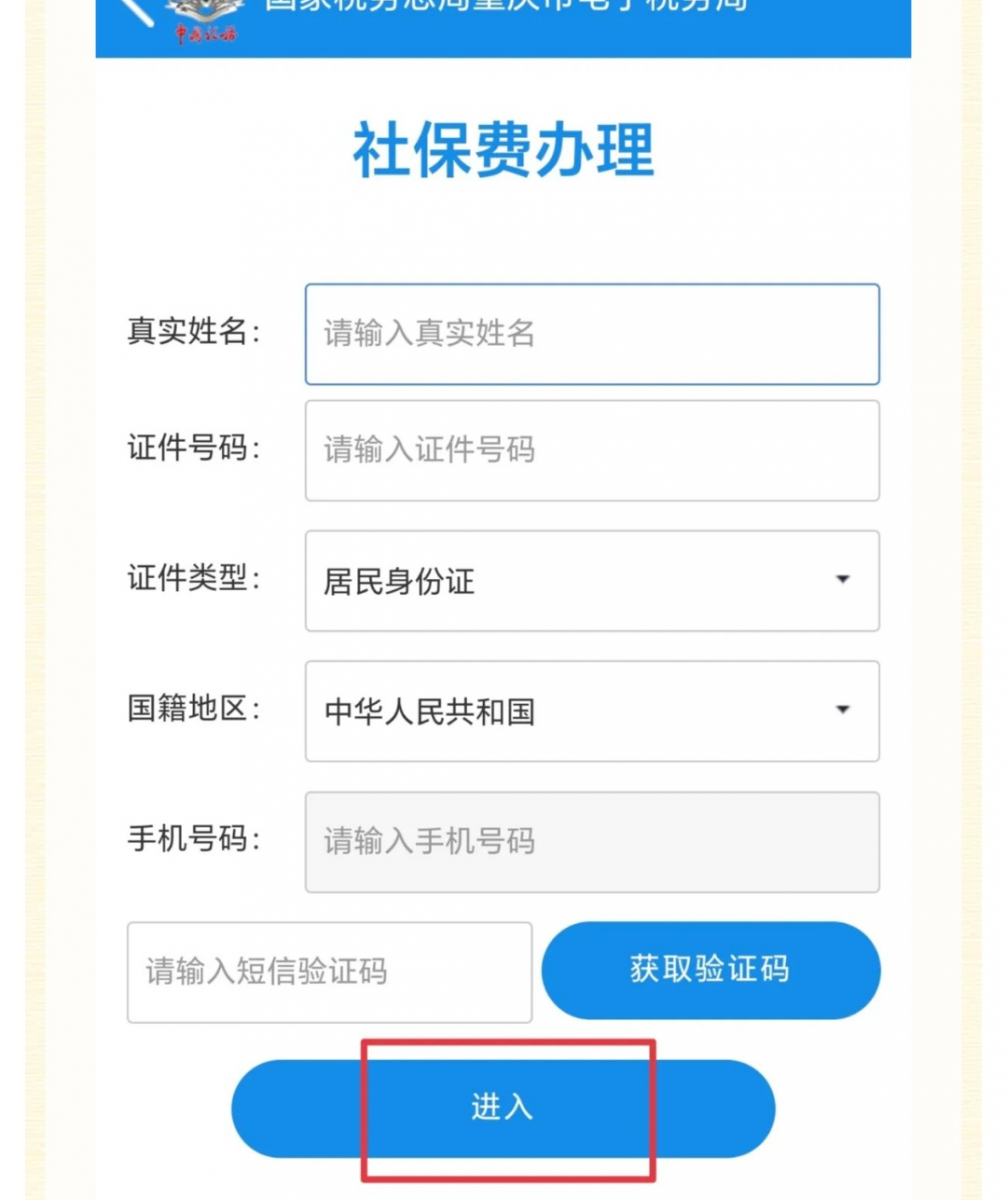1007x1200 pixels.
Task: Click the blue header title text
Action: 505,6
